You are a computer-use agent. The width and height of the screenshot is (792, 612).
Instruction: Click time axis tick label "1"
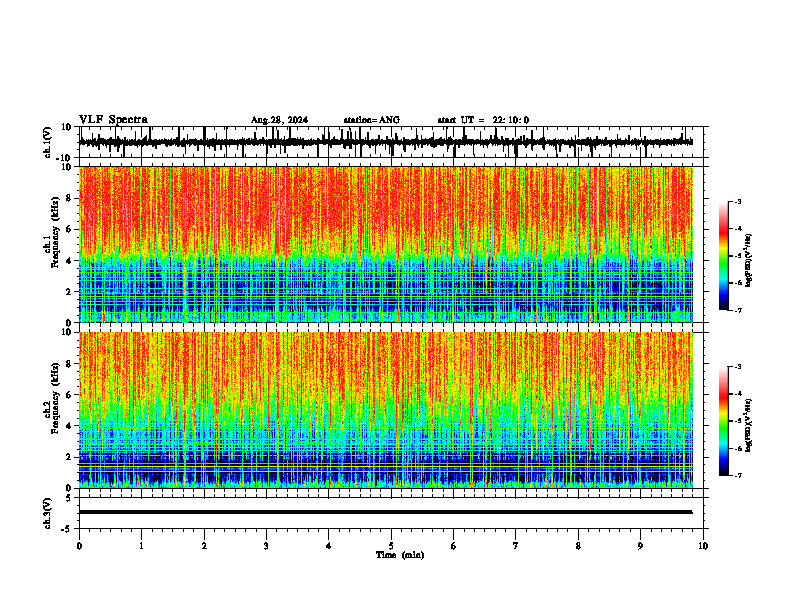141,546
